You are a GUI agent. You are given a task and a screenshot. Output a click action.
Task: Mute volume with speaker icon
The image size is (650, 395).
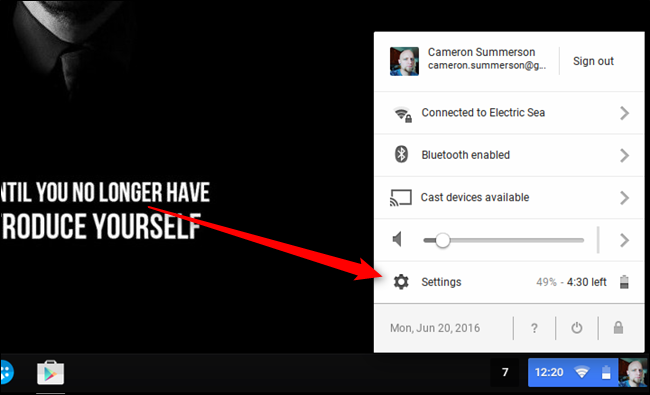click(x=398, y=239)
